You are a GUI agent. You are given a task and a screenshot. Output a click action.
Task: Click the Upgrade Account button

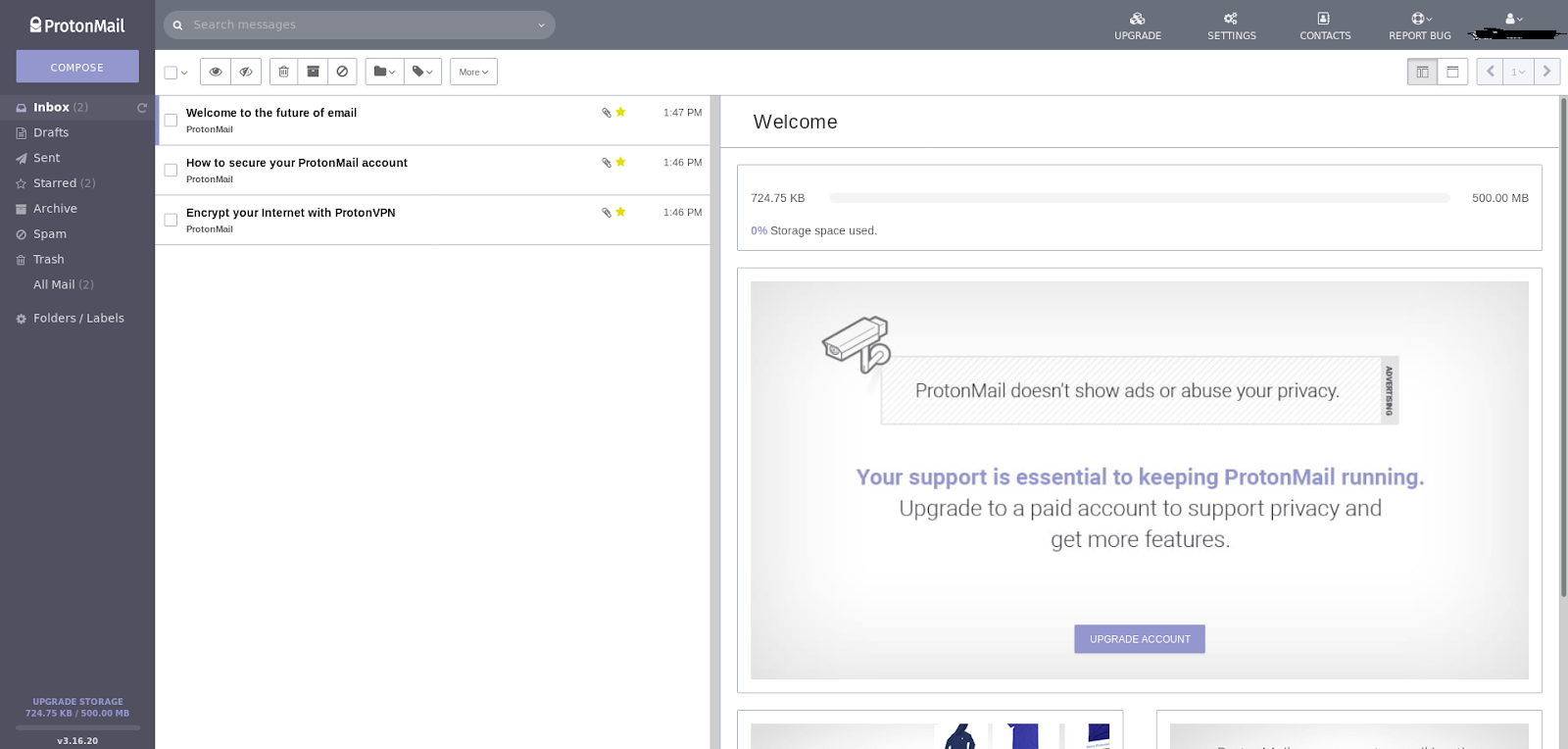coord(1140,639)
